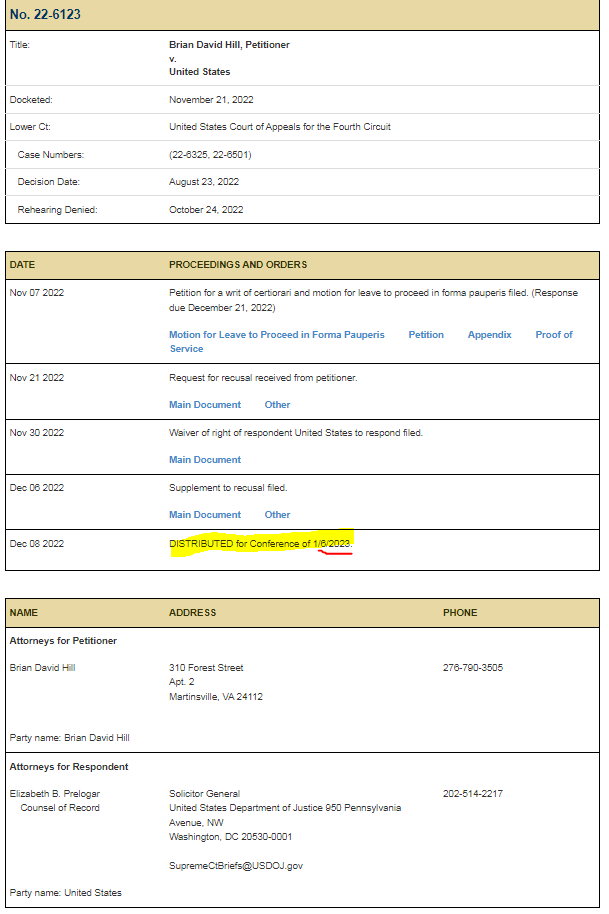
Task: Select Nov 07 2022 date cell
Action: 37,293
